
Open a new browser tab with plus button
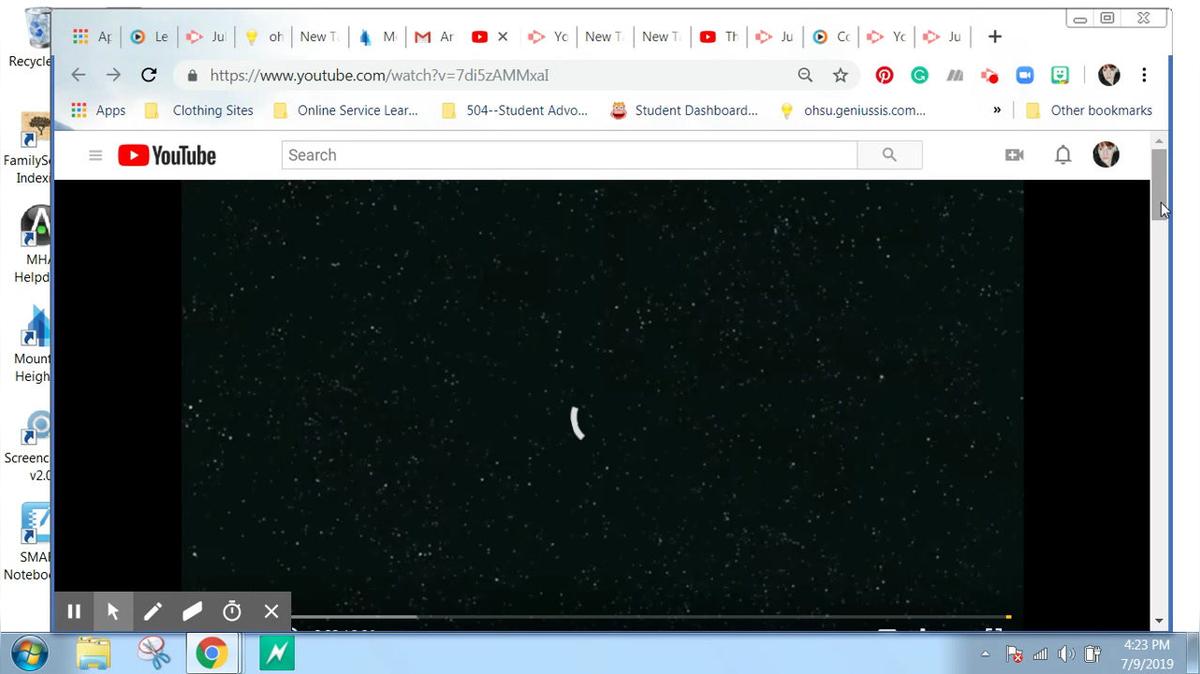[x=994, y=37]
